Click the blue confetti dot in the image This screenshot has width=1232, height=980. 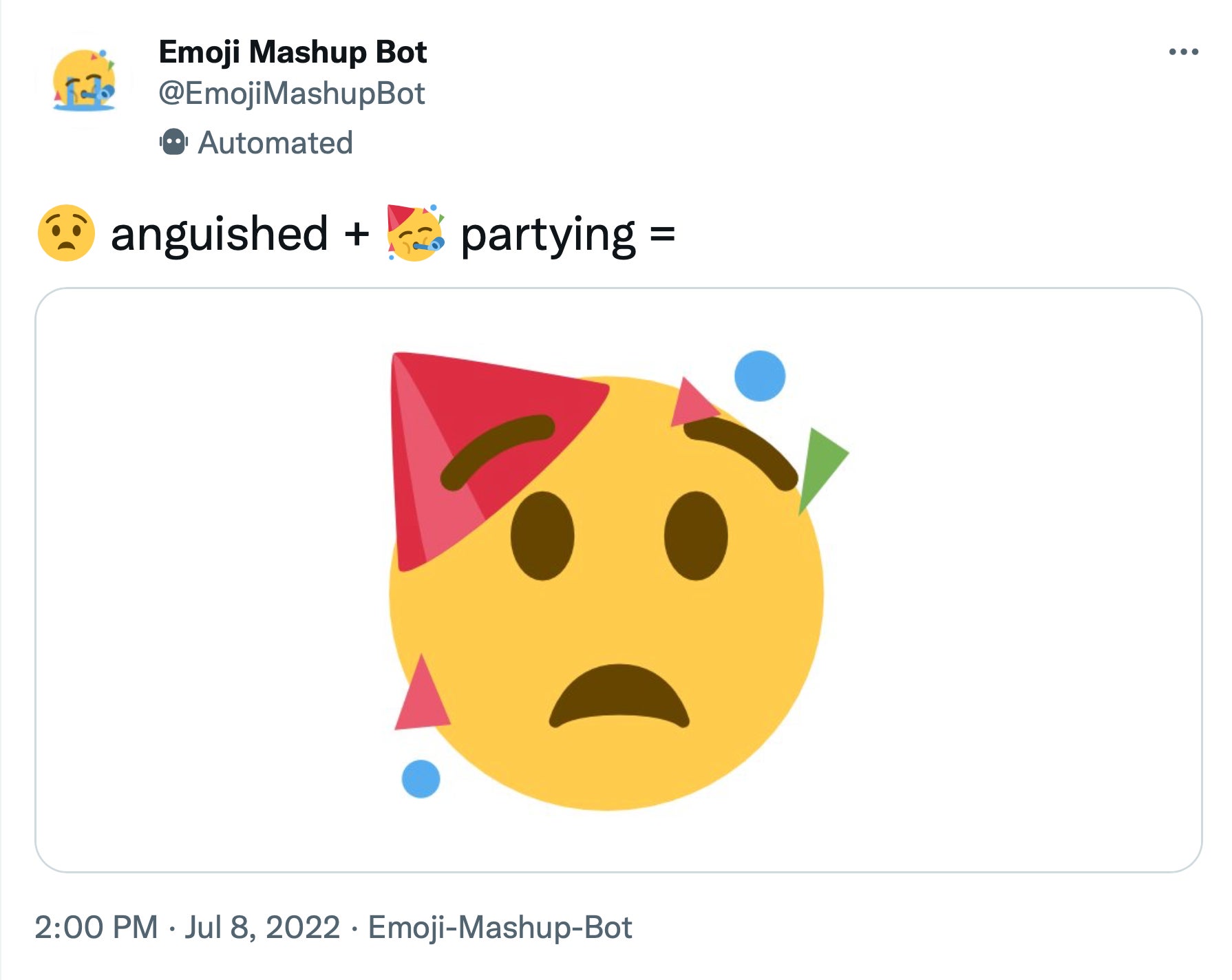point(758,376)
